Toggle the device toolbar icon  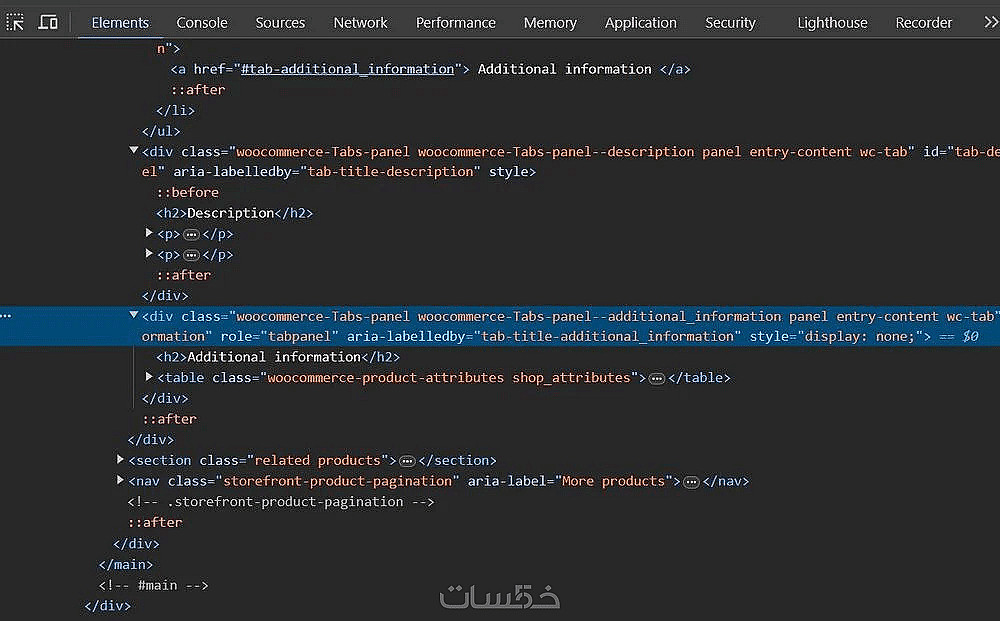(48, 22)
